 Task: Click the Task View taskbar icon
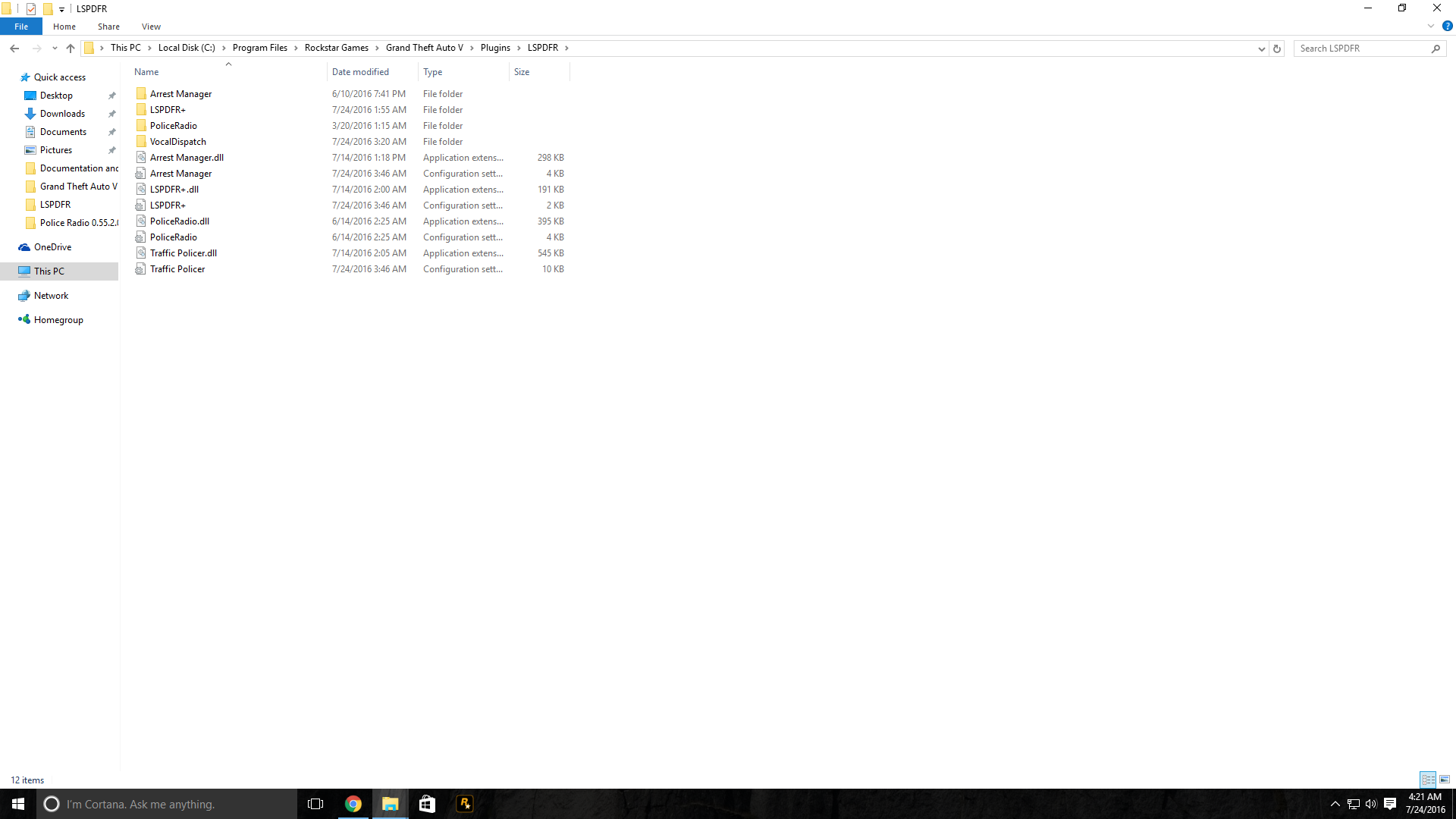pos(315,804)
